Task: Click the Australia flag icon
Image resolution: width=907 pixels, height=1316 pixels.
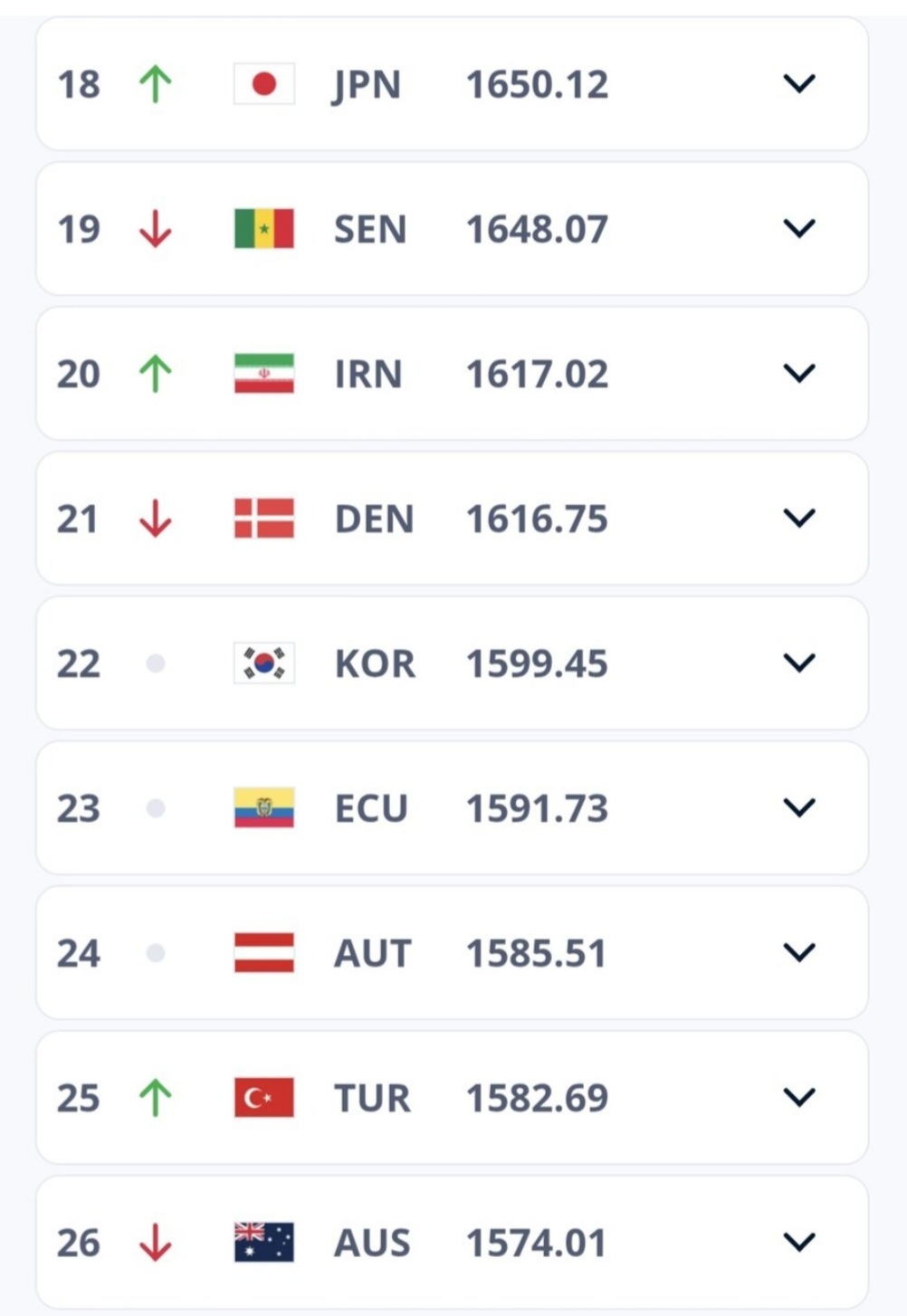Action: [x=263, y=1243]
